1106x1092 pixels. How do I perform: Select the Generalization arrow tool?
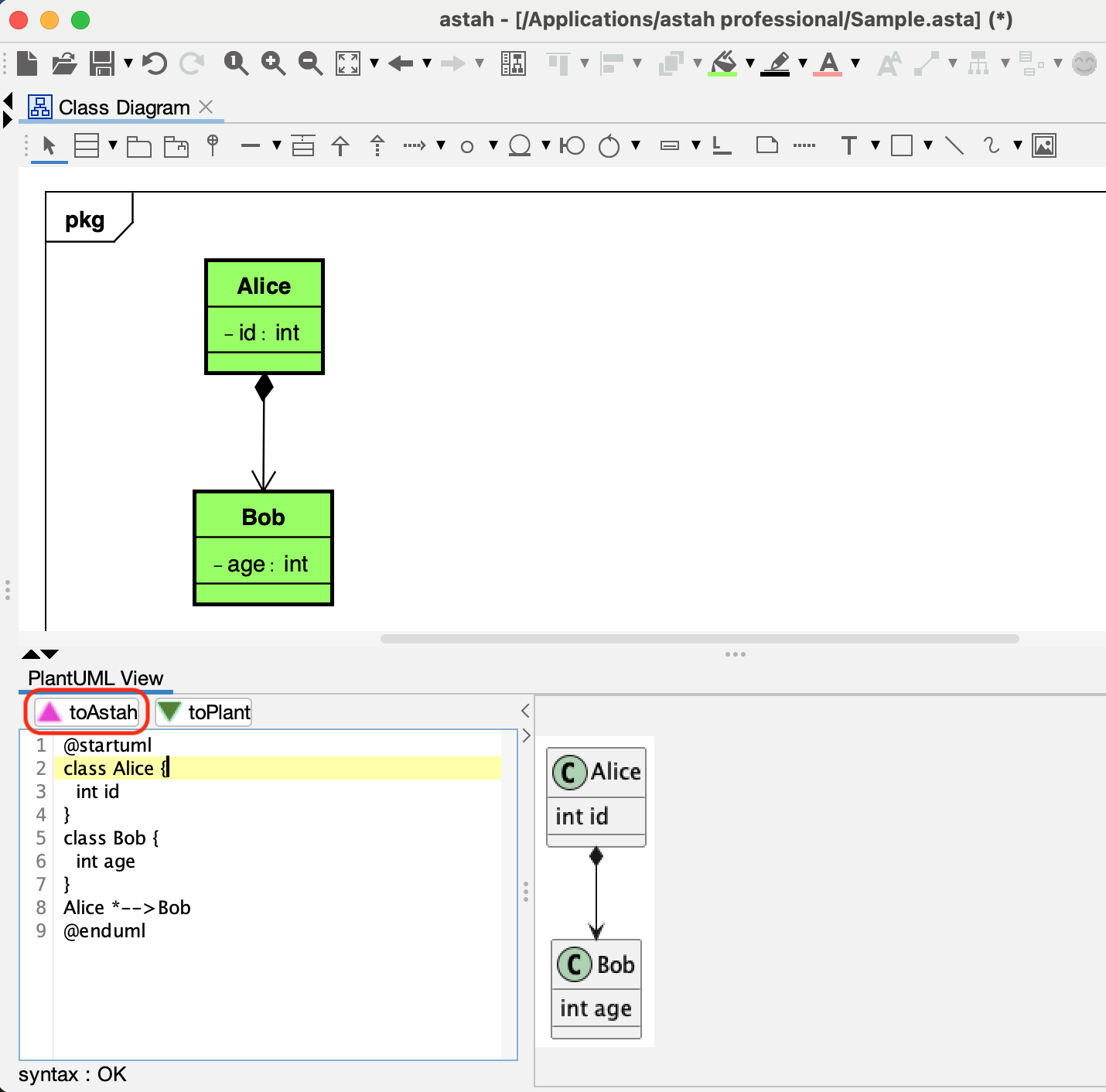point(340,145)
